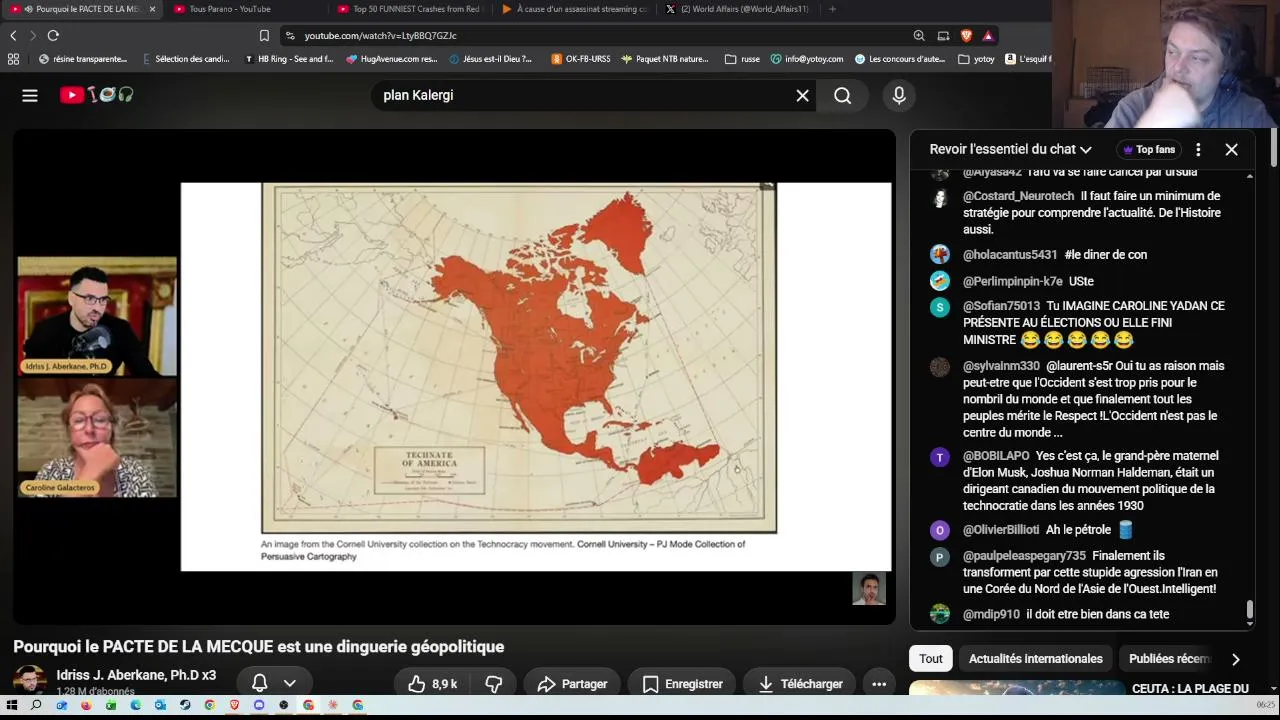Show more filter chips with the right chevron
Screen dimensions: 1280x720
click(1235, 659)
